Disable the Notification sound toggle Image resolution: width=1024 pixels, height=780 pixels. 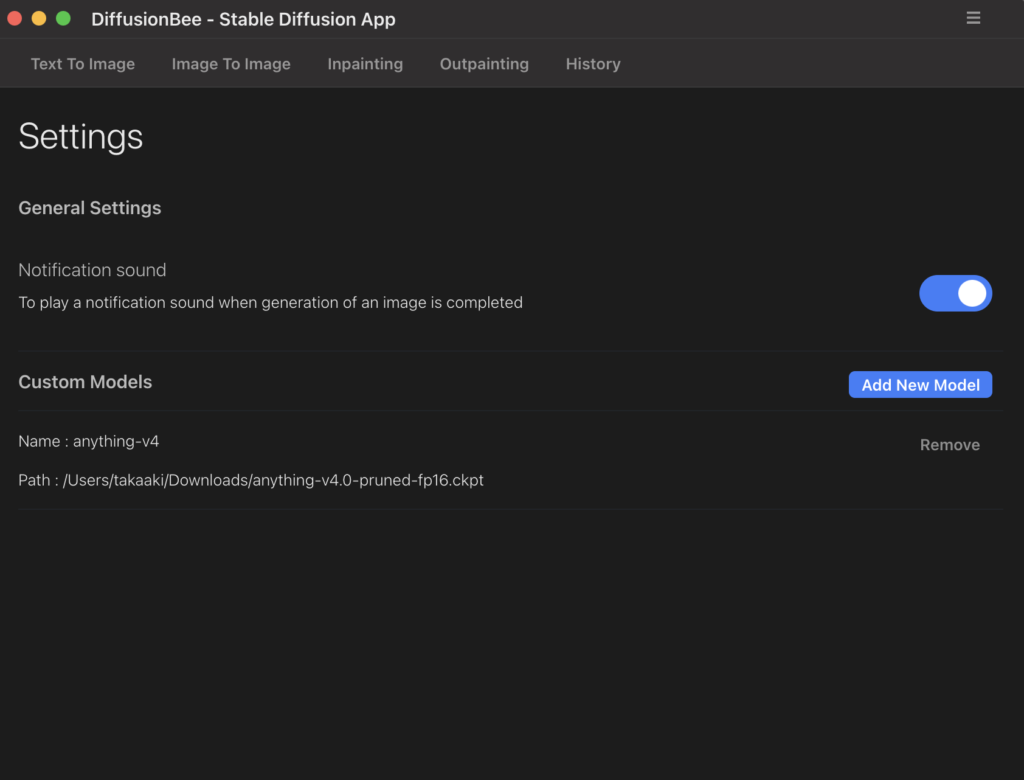955,293
